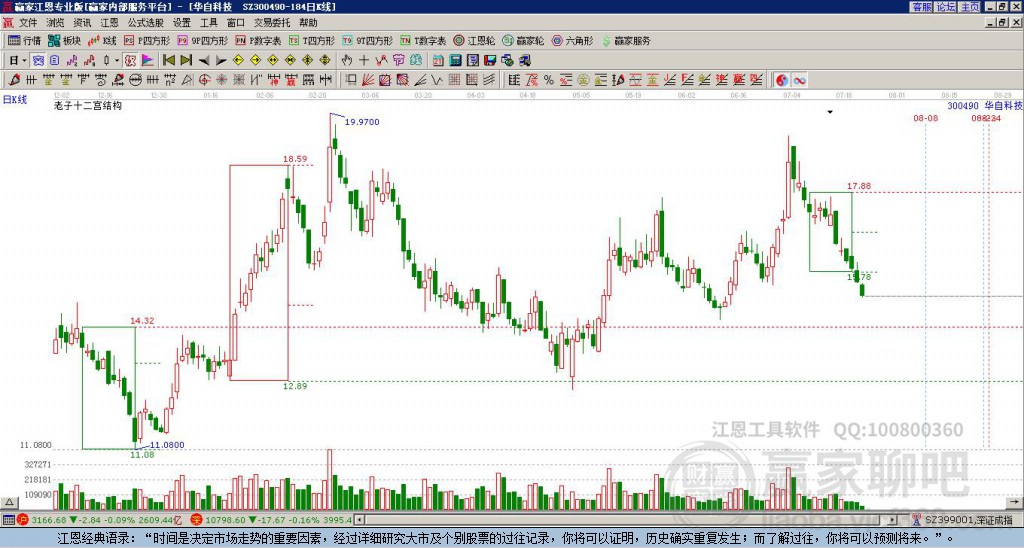The image size is (1024, 548).
Task: Click the 板块 toolbar button
Action: point(65,40)
